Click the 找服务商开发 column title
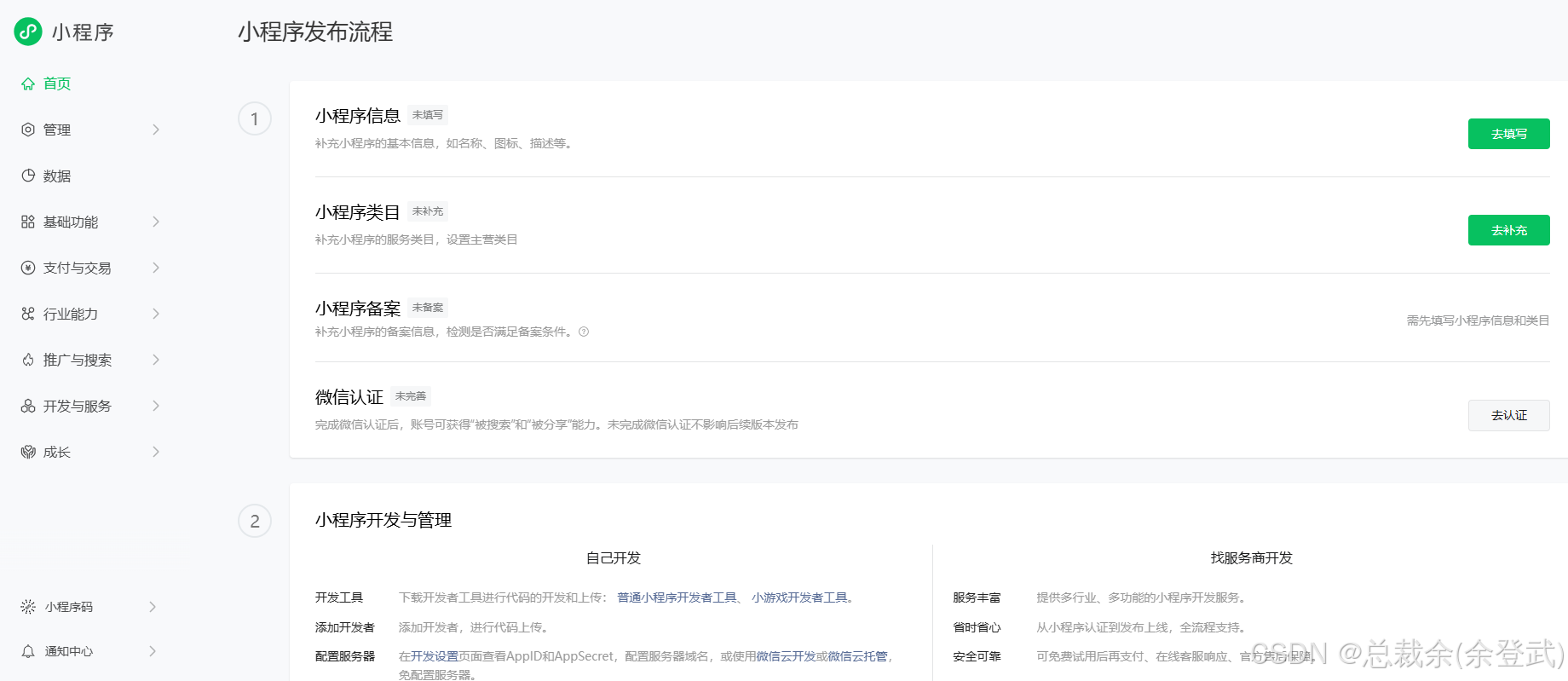Image resolution: width=1568 pixels, height=681 pixels. 1252,558
